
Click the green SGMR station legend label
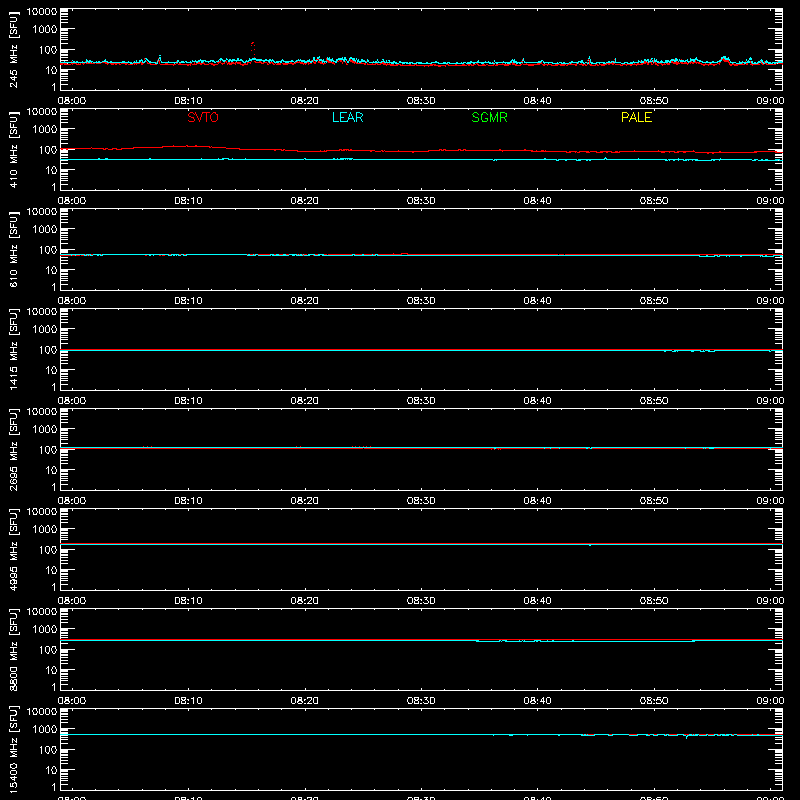click(489, 117)
